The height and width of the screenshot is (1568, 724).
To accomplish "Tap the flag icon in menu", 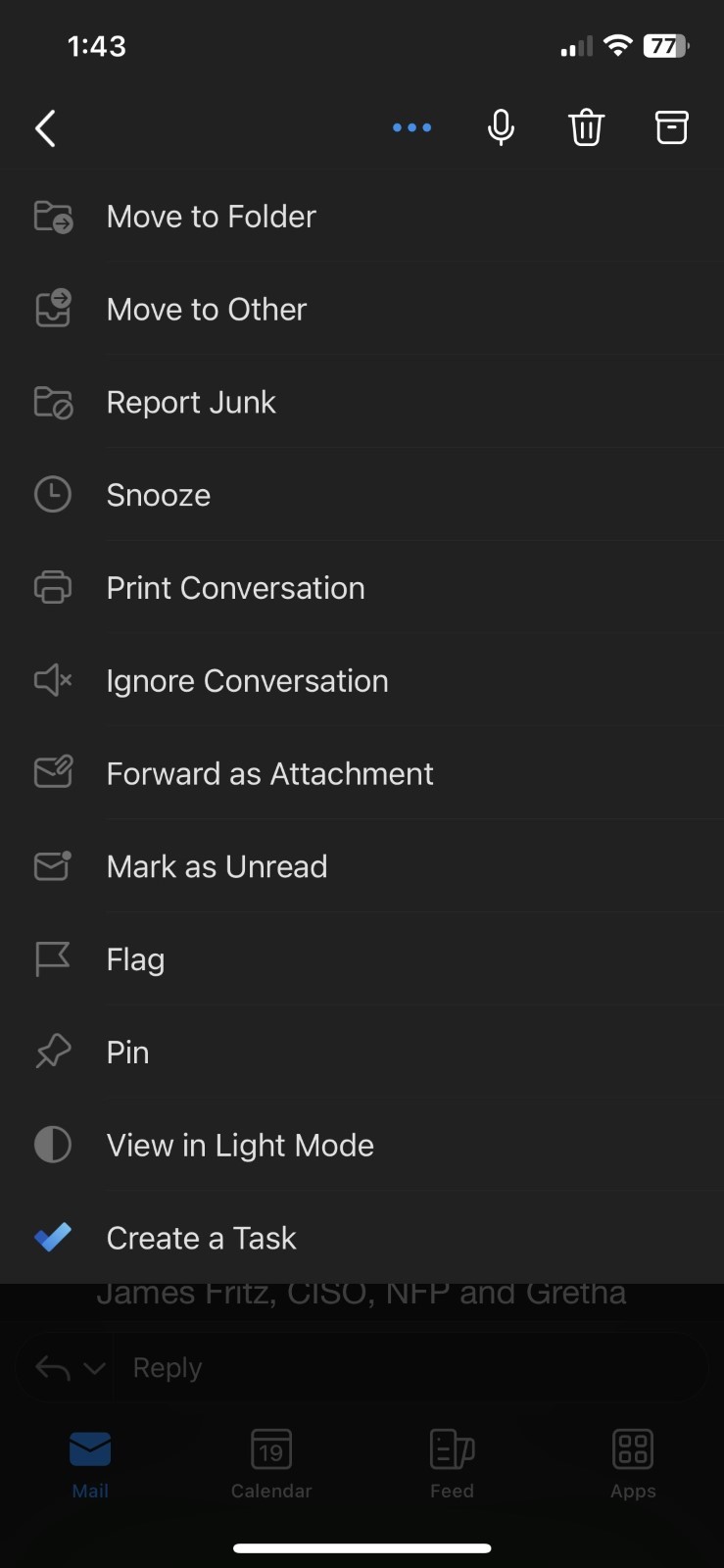I will [x=53, y=959].
